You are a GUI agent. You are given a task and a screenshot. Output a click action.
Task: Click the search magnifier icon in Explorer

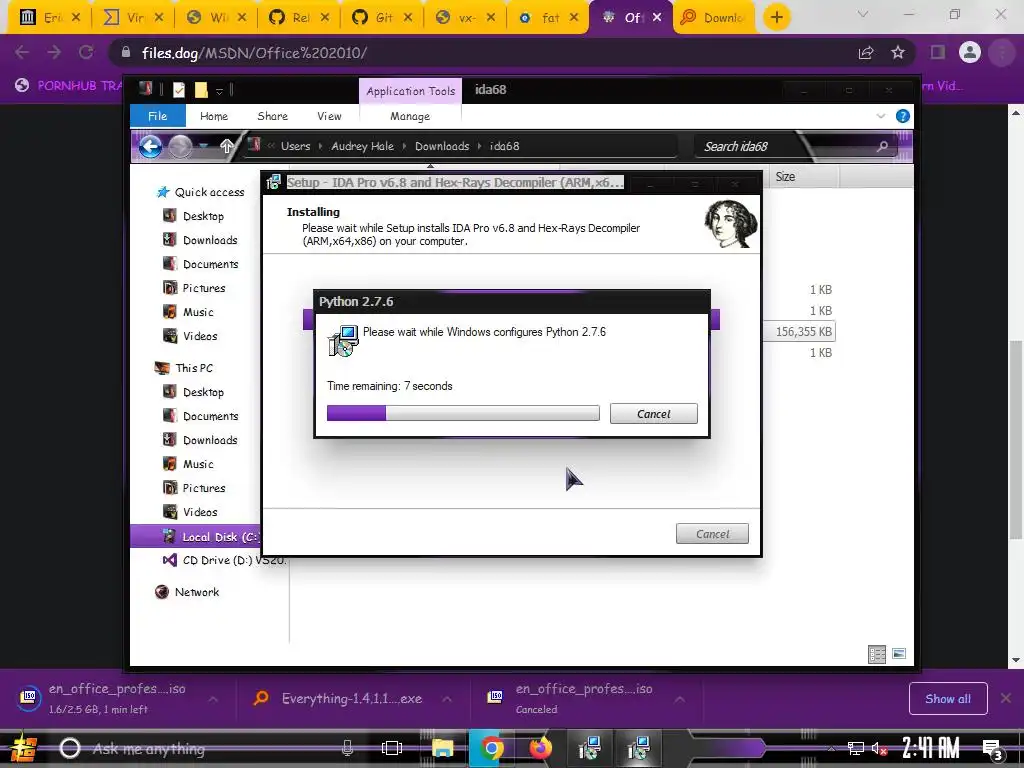tap(882, 146)
